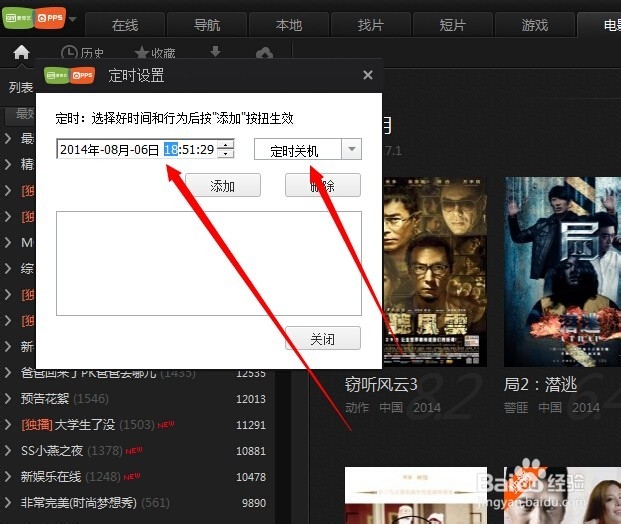621x524 pixels.
Task: Click the empty scheduled tasks list box
Action: tap(209, 263)
